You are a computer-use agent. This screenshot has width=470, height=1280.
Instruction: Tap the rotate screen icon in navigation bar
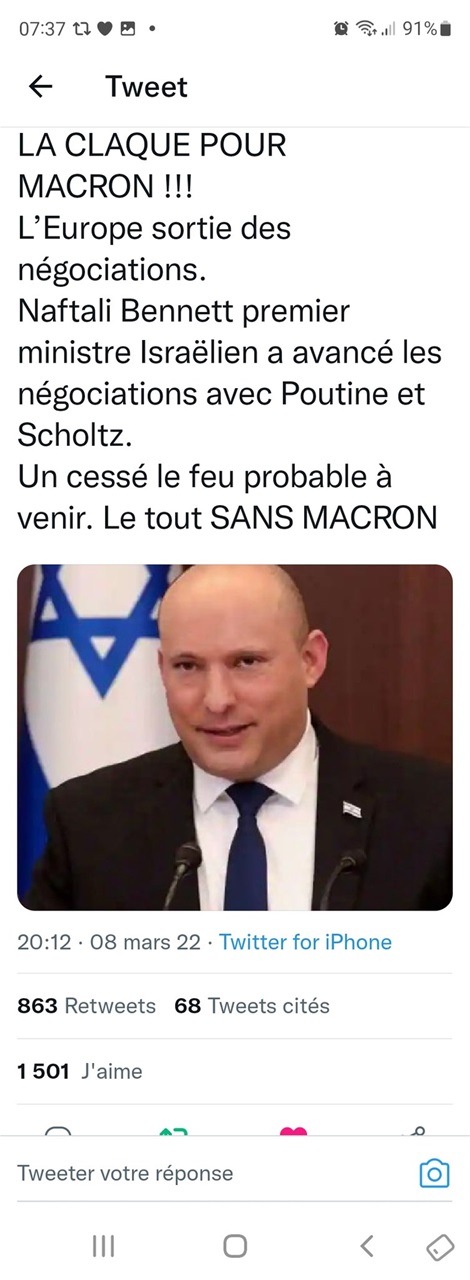click(440, 1245)
